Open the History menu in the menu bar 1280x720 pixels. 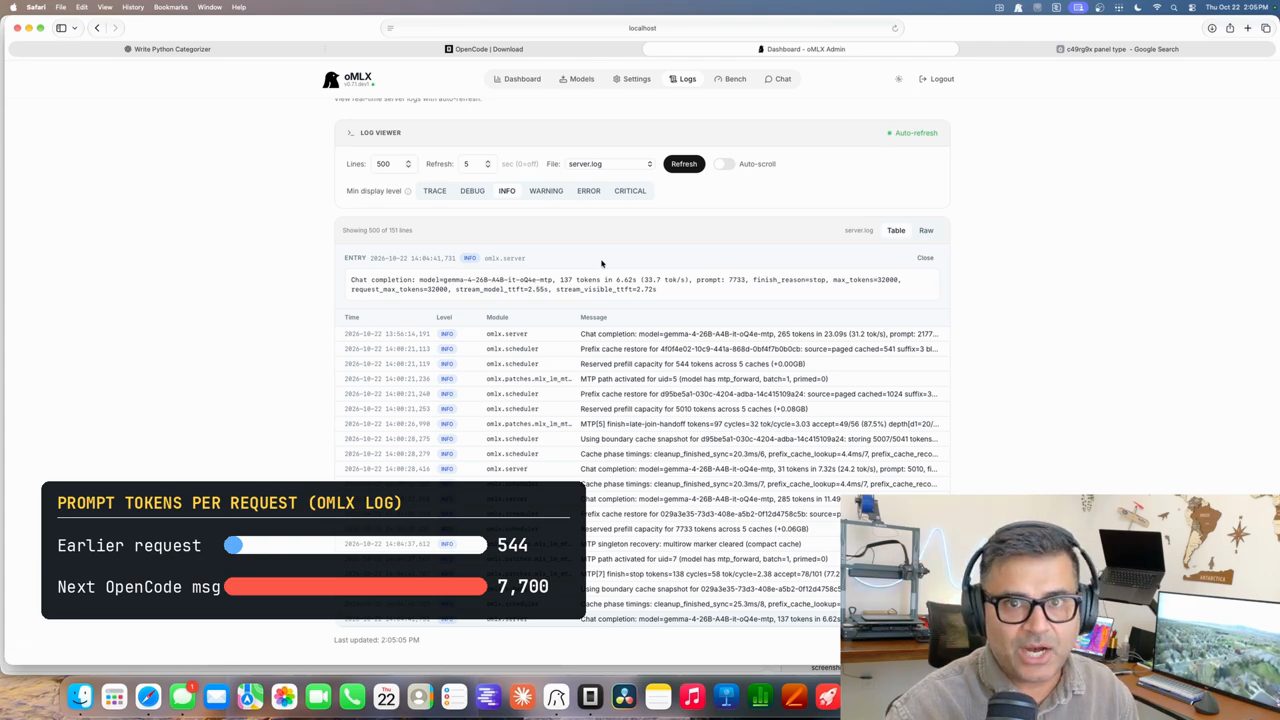click(x=133, y=7)
